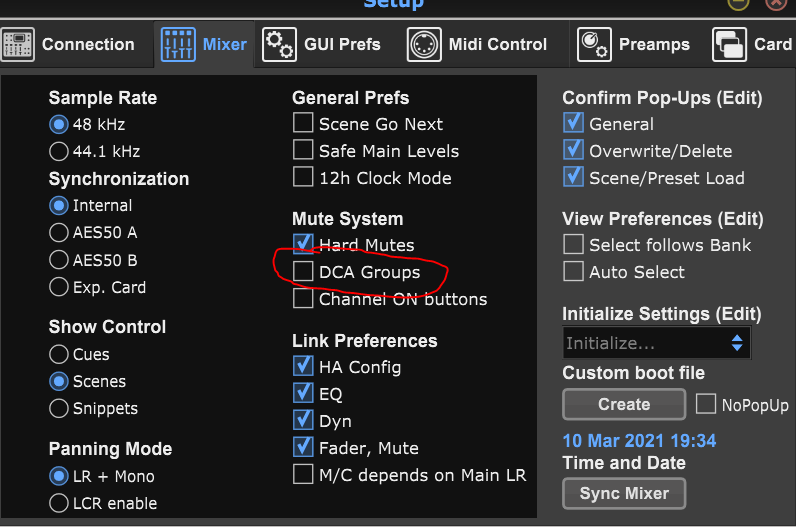Click the Mixer faders icon
Viewport: 796px width, 527px height.
[x=178, y=45]
